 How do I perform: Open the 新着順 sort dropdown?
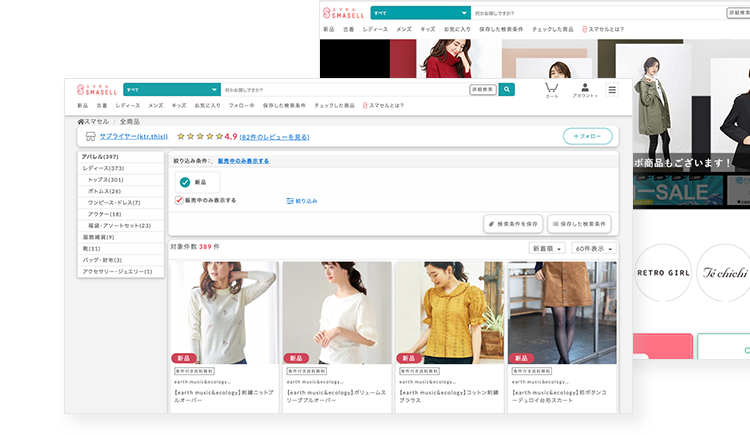pyautogui.click(x=547, y=248)
